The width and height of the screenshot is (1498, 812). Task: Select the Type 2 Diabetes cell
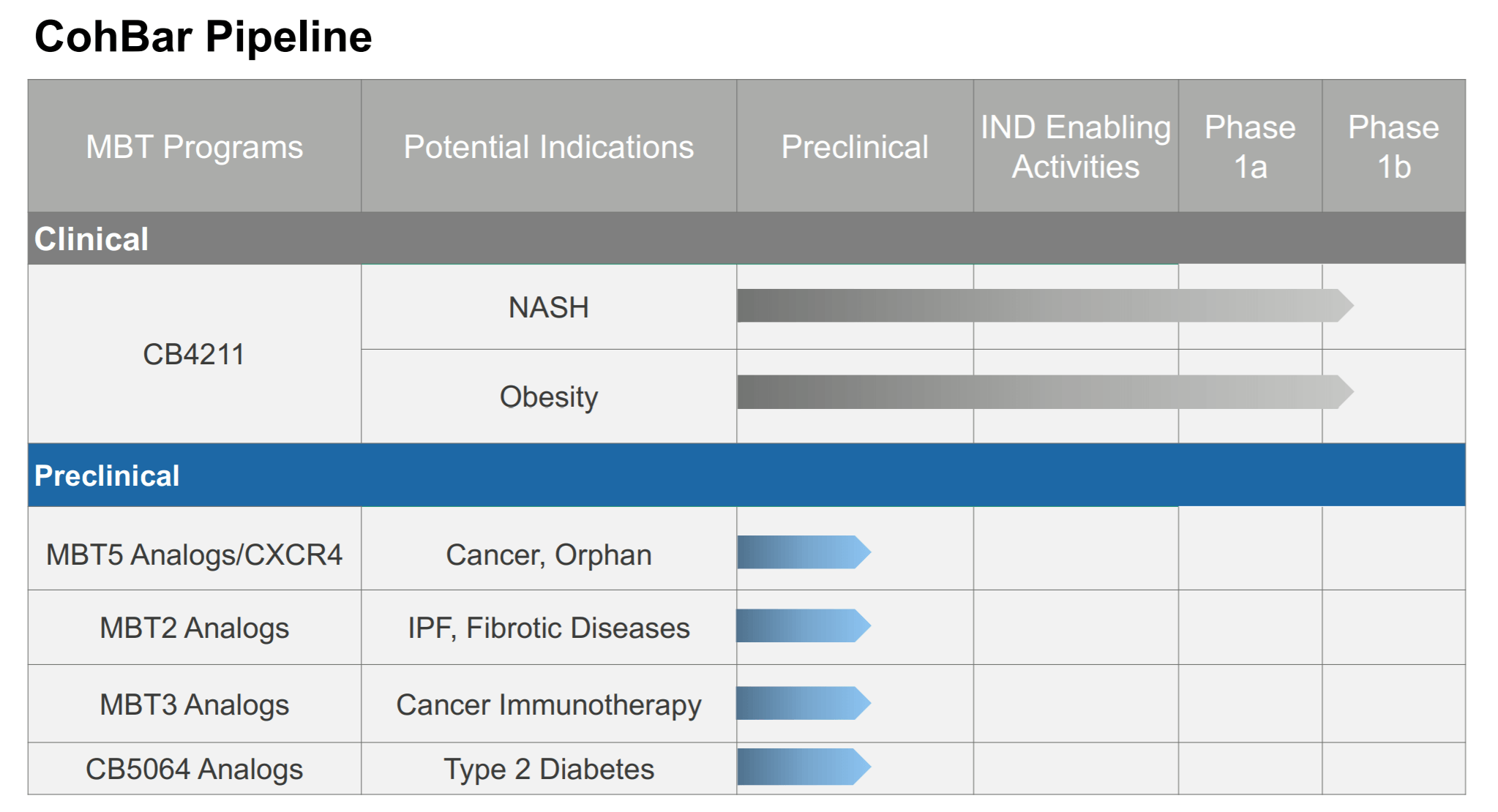click(549, 769)
